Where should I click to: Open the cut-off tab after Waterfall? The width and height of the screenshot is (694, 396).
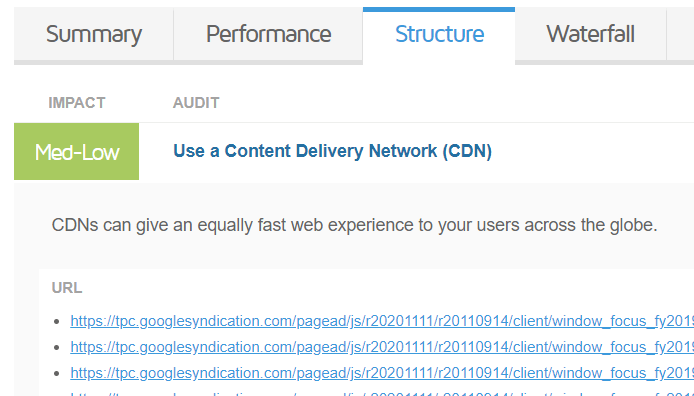coord(680,34)
